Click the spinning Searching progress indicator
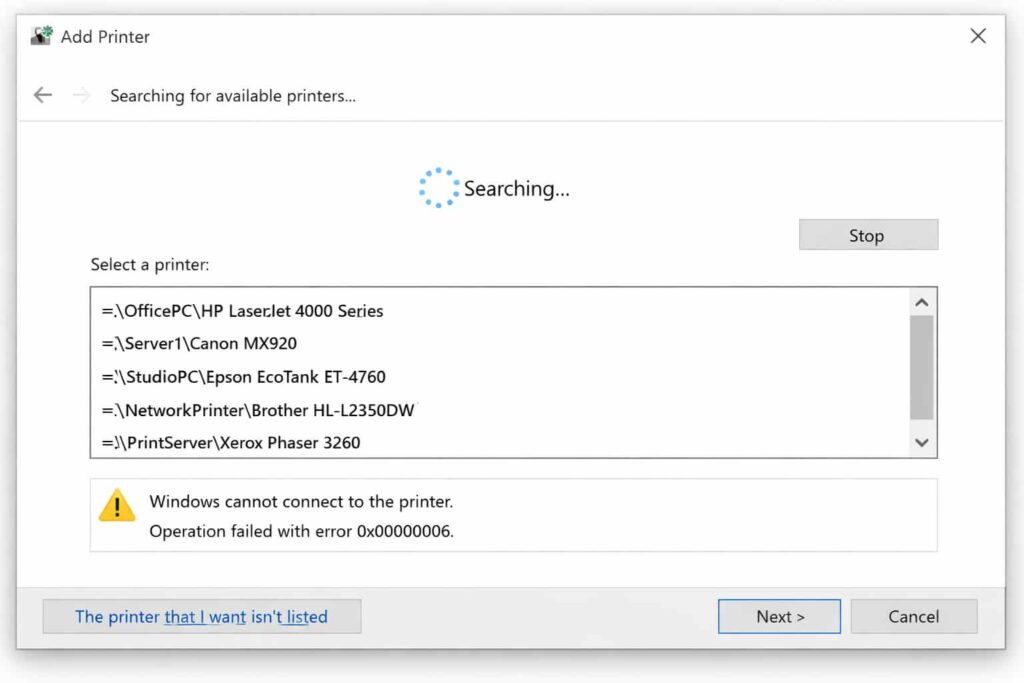The width and height of the screenshot is (1024, 683). coord(438,188)
